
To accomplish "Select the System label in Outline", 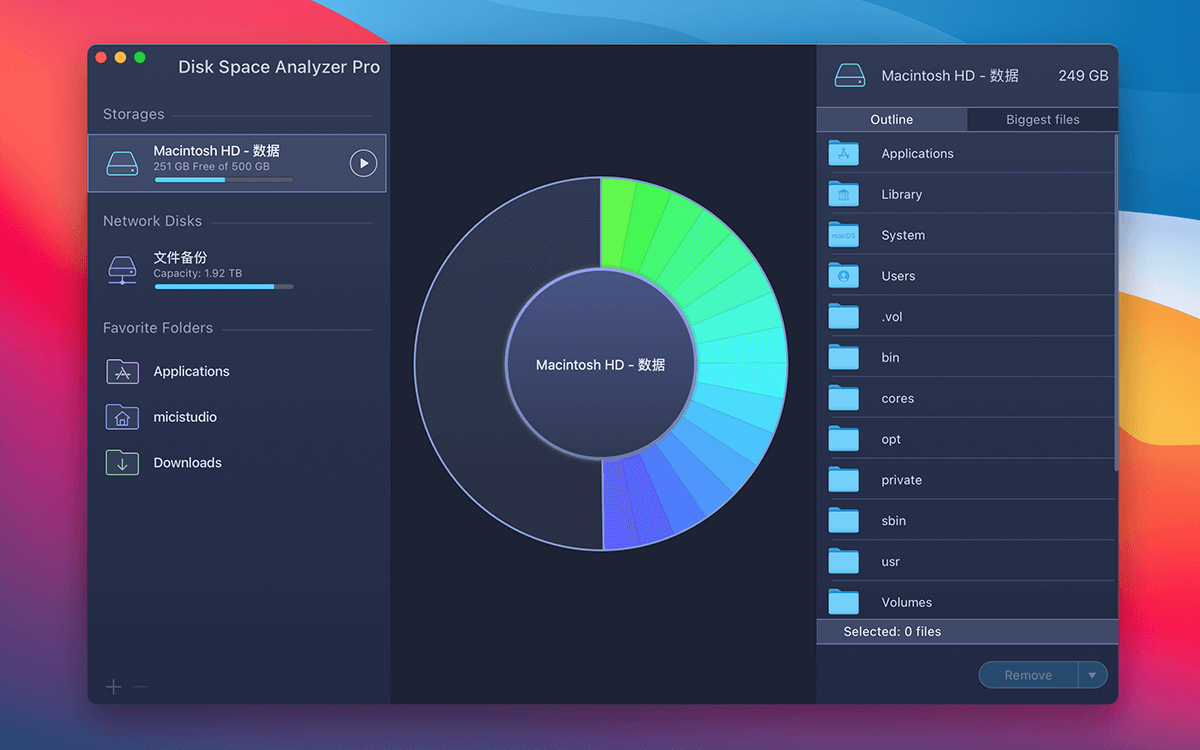I will (x=903, y=235).
